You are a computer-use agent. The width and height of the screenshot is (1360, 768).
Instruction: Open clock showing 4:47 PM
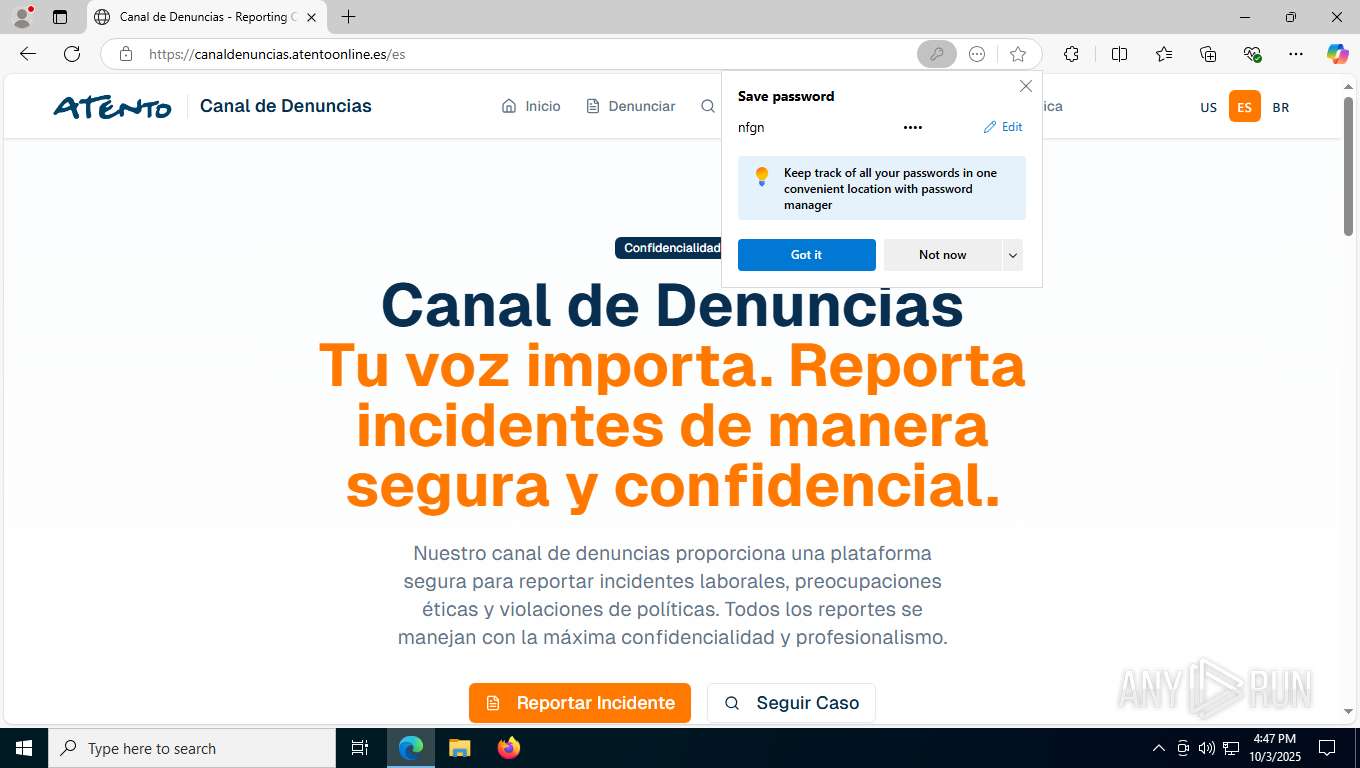point(1275,748)
